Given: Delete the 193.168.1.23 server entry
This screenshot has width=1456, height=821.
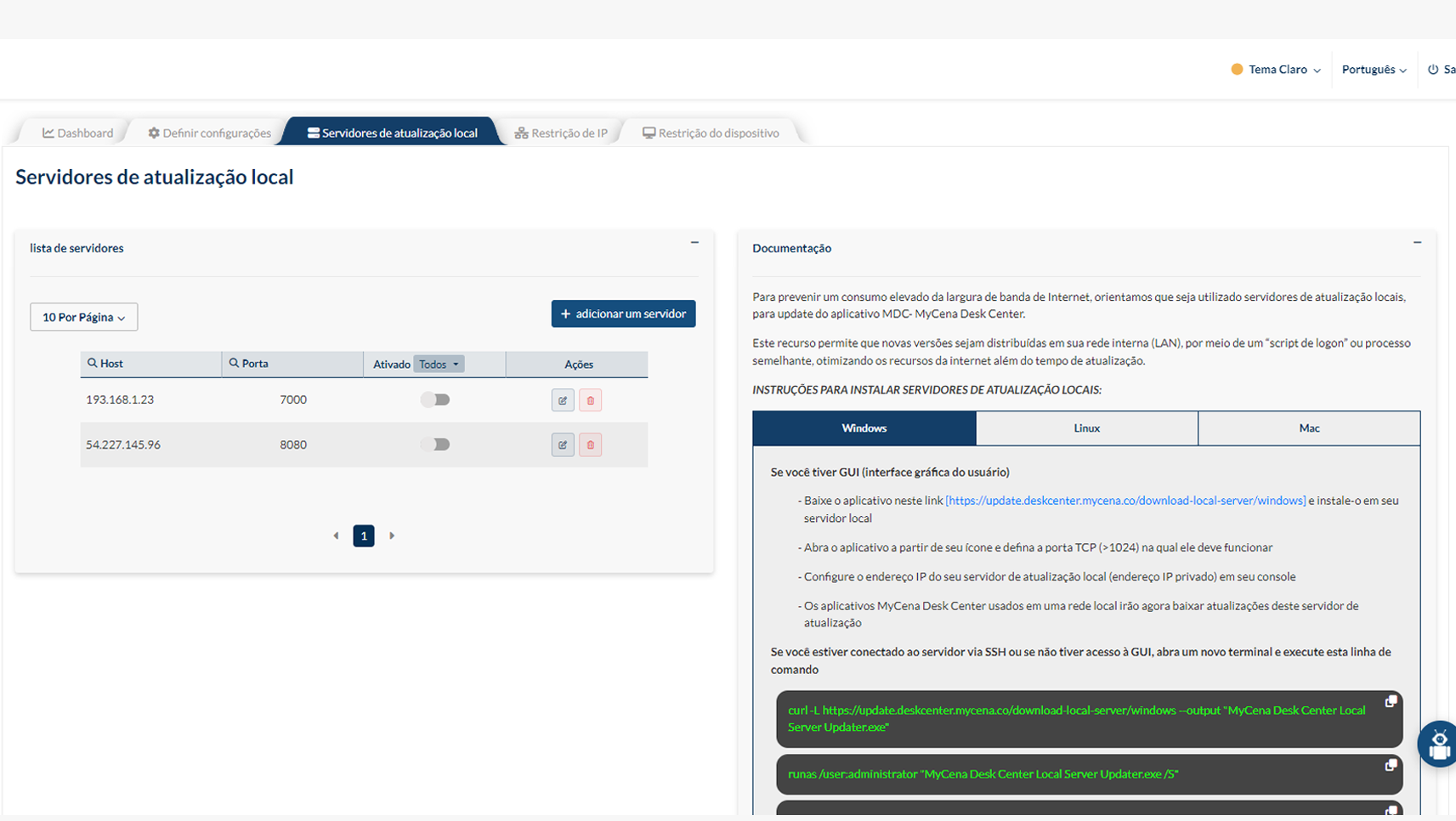Looking at the screenshot, I should coord(591,400).
